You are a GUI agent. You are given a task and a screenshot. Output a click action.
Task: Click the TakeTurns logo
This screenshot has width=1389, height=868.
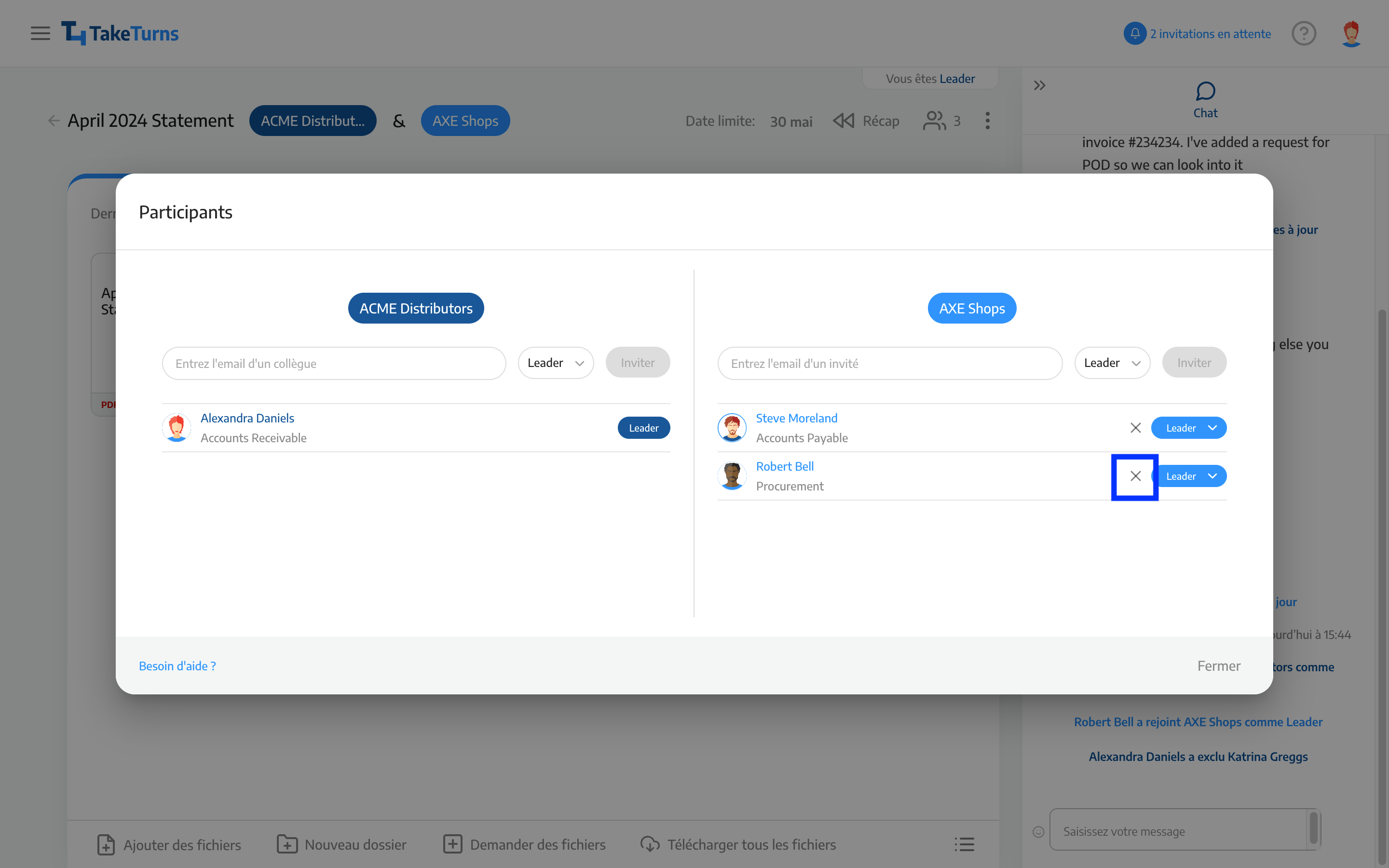[120, 33]
